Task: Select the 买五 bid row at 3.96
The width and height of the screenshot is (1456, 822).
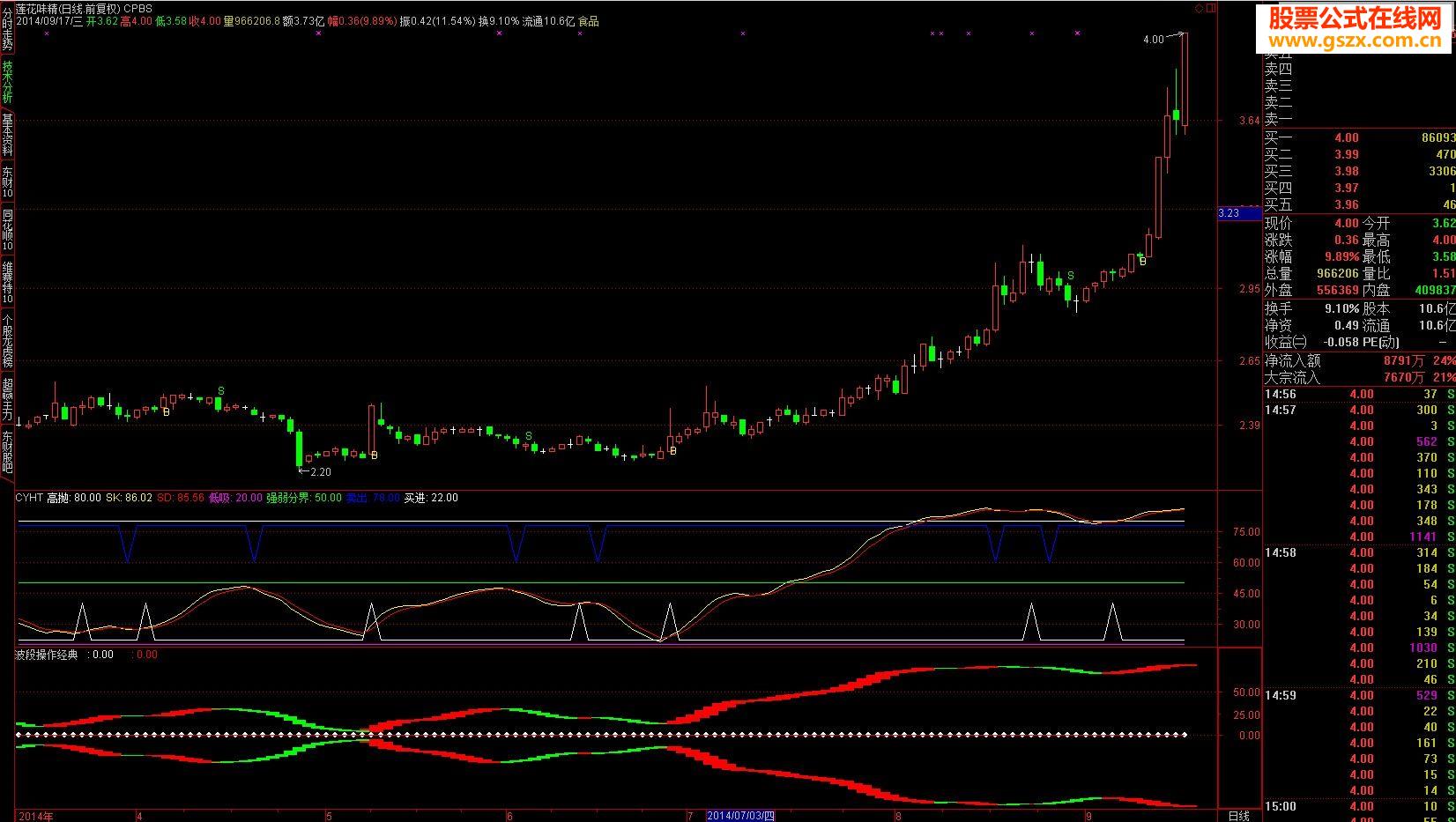Action: pos(1359,204)
